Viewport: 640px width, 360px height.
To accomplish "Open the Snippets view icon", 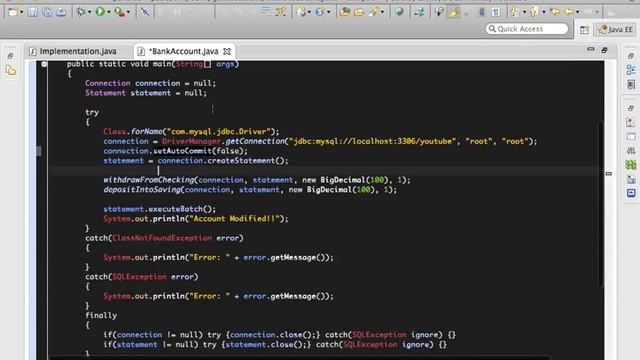I will point(631,179).
